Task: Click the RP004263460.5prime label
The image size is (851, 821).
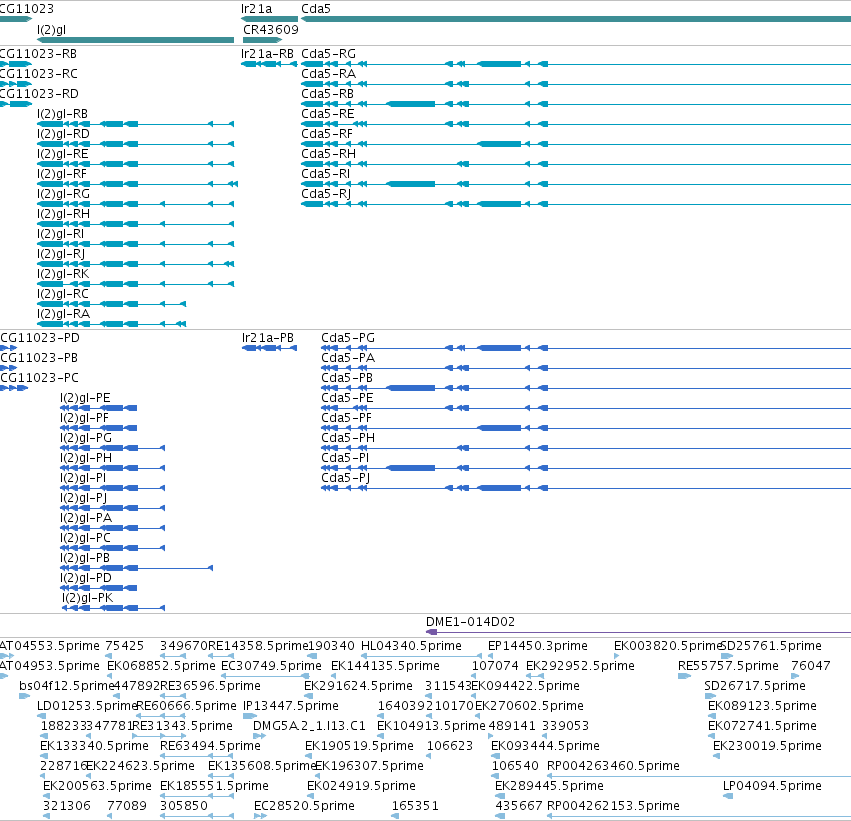Action: (613, 766)
